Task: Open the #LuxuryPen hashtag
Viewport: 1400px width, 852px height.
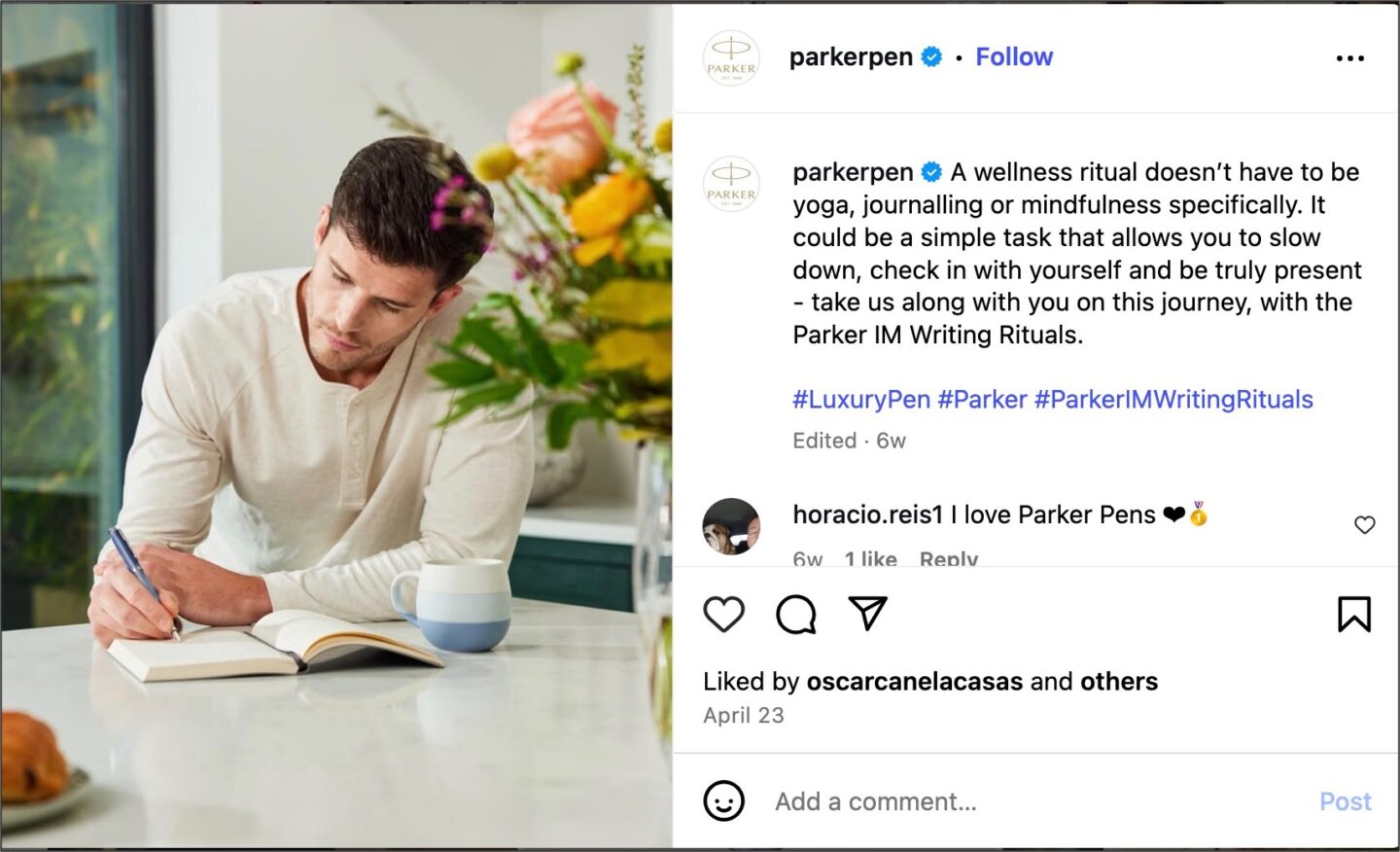Action: click(861, 400)
